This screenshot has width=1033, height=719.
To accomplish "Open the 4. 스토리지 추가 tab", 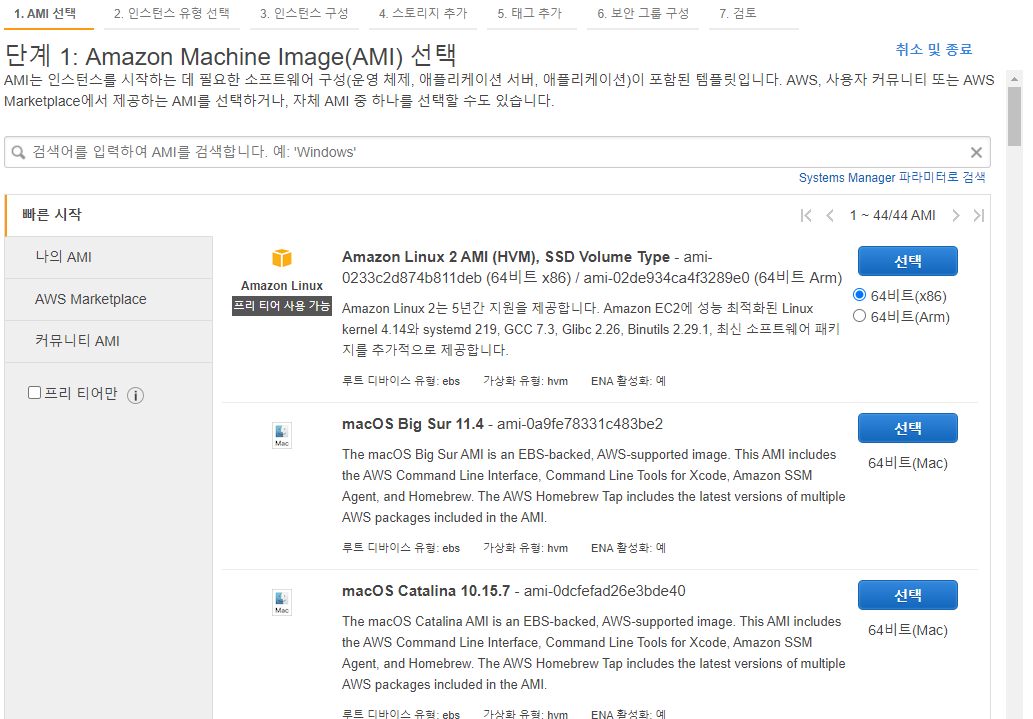I will pyautogui.click(x=423, y=14).
